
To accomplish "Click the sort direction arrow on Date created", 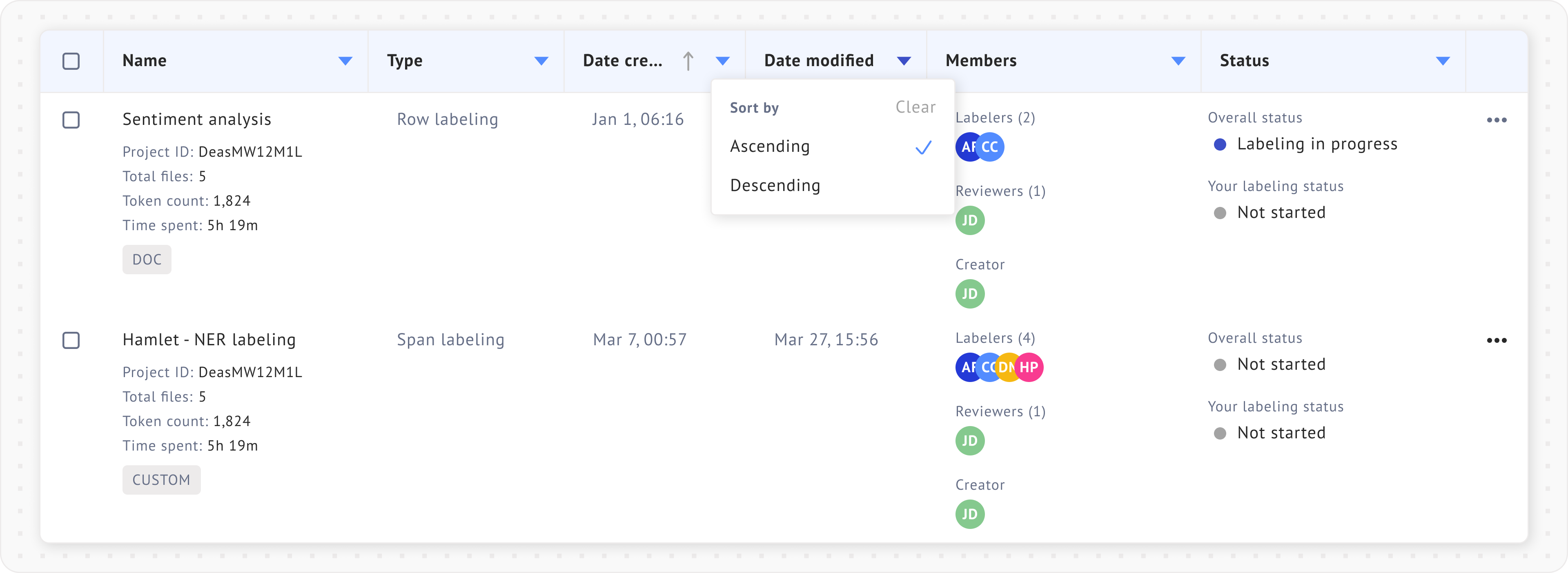I will pos(688,61).
